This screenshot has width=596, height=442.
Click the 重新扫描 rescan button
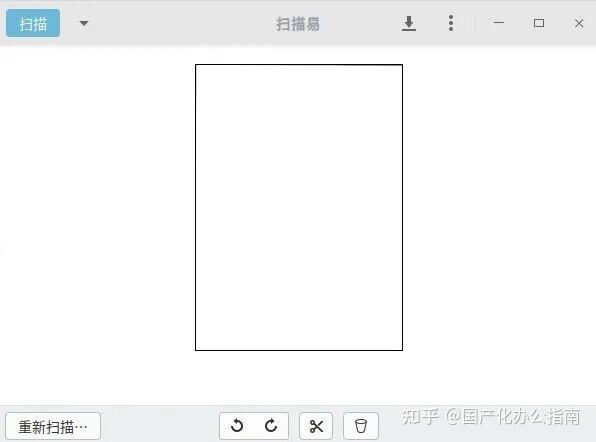pyautogui.click(x=53, y=426)
